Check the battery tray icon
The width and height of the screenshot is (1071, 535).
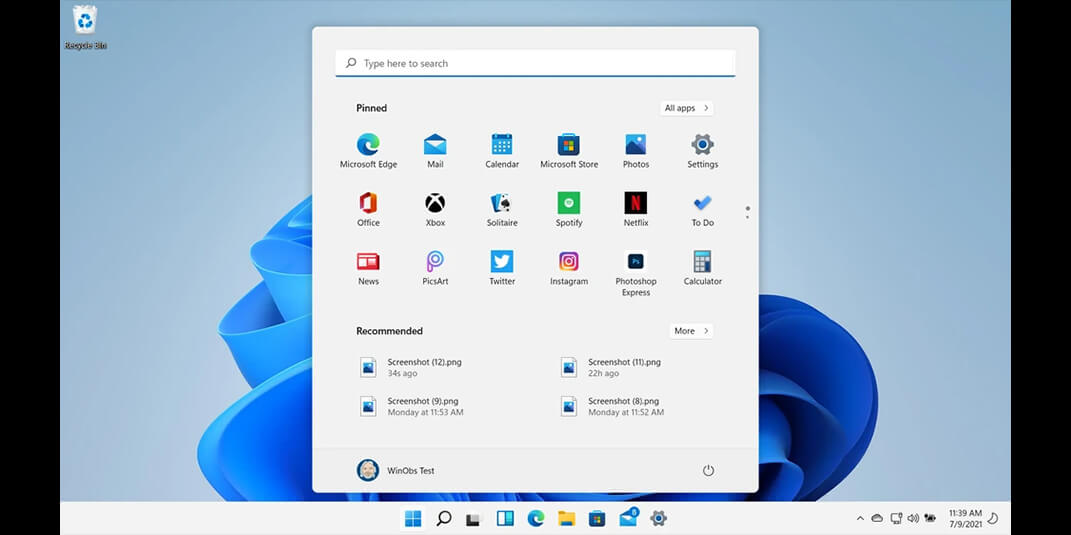930,519
